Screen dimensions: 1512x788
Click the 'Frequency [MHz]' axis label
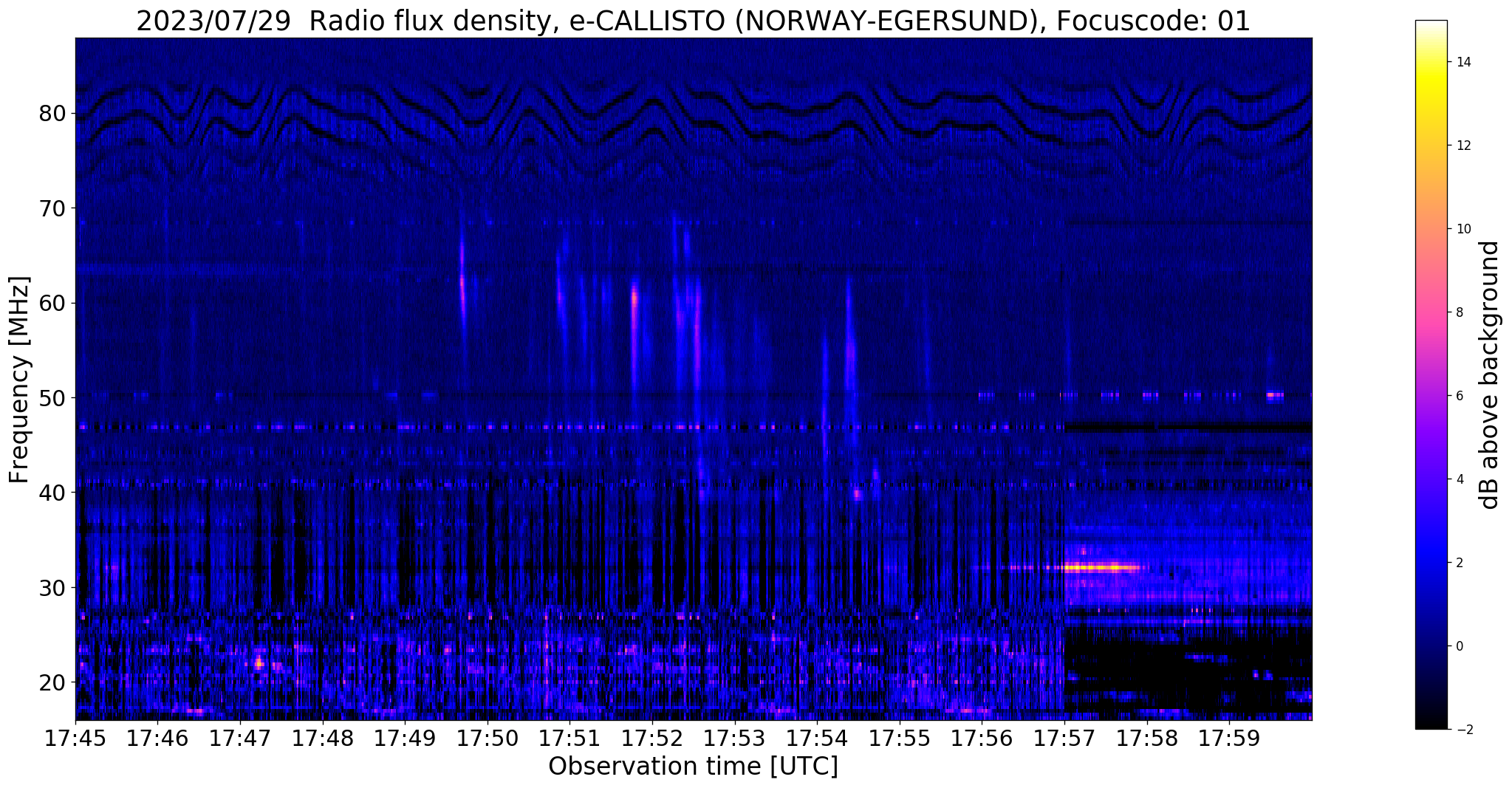pyautogui.click(x=20, y=380)
